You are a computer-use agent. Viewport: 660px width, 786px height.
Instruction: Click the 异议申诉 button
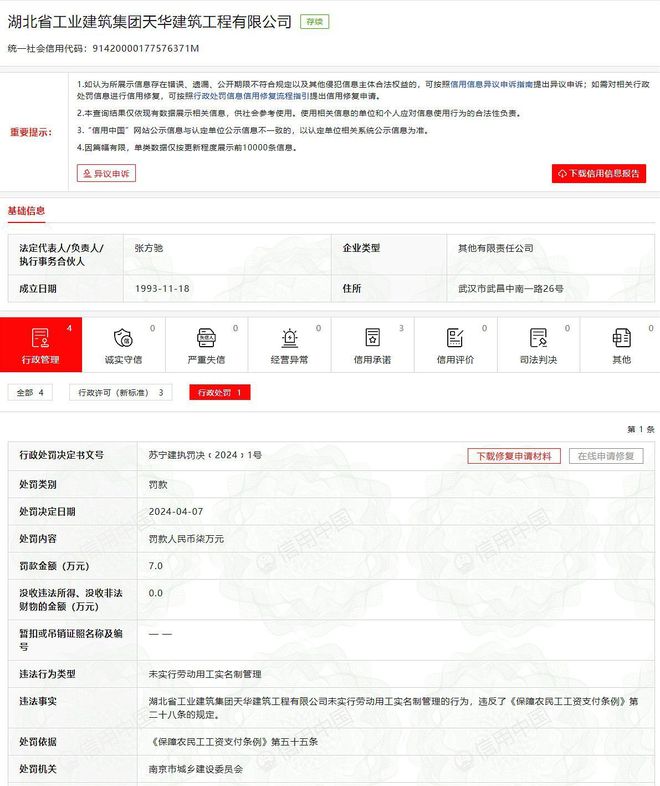pyautogui.click(x=106, y=173)
